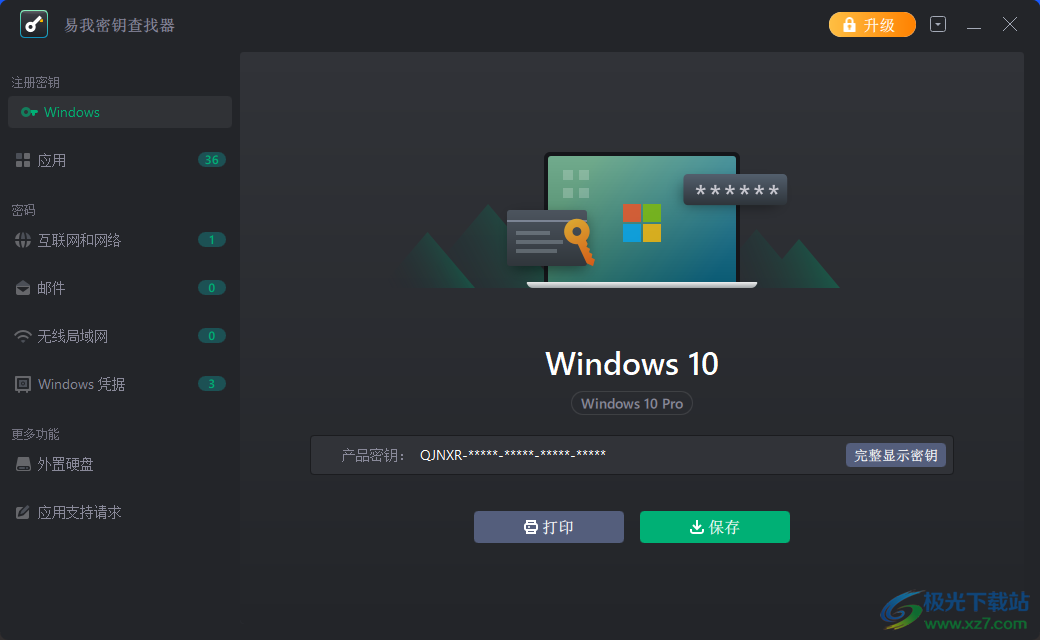Click the Windows 10 heading text
The height and width of the screenshot is (640, 1040).
tap(632, 363)
